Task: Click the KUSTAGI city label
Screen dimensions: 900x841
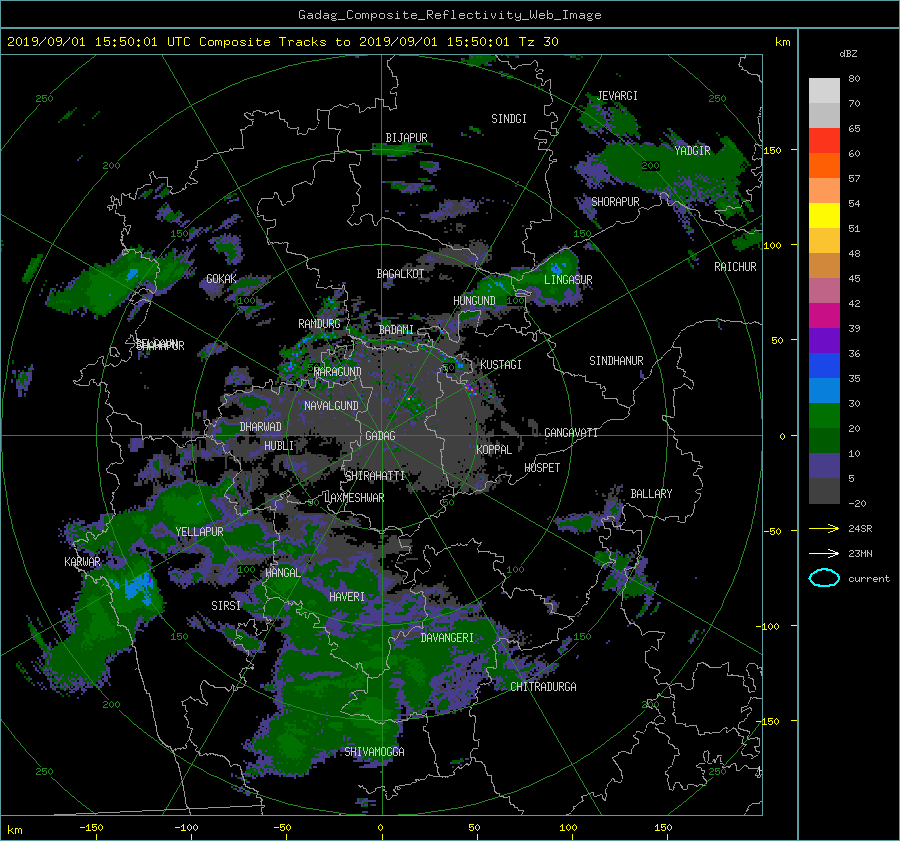Action: (501, 365)
